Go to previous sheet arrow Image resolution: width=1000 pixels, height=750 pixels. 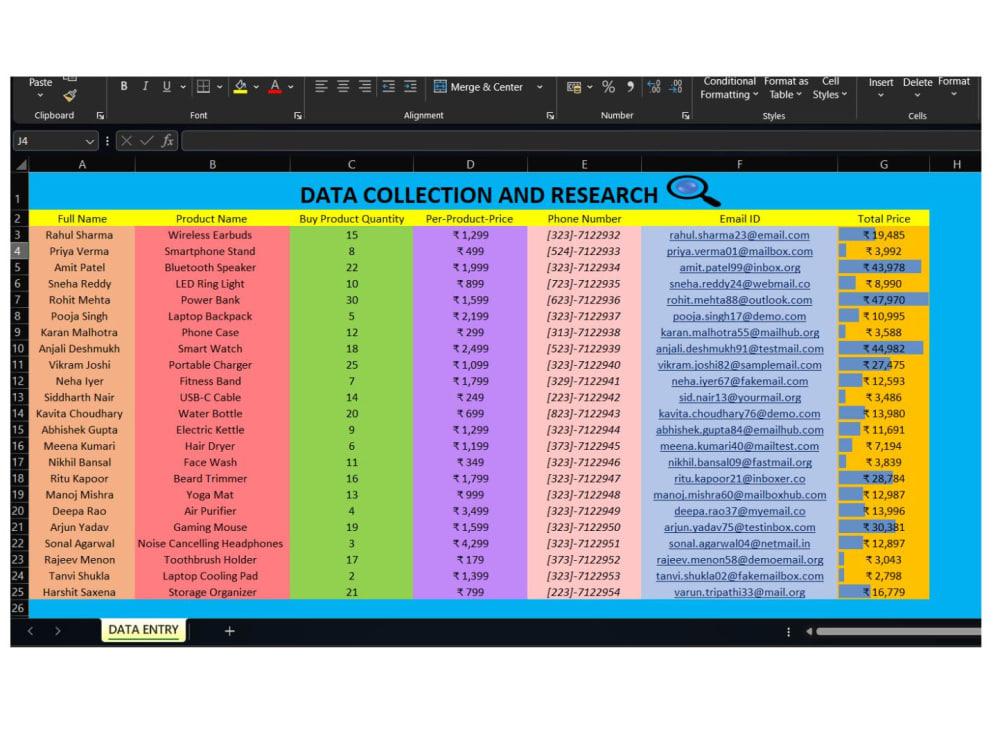pos(30,631)
